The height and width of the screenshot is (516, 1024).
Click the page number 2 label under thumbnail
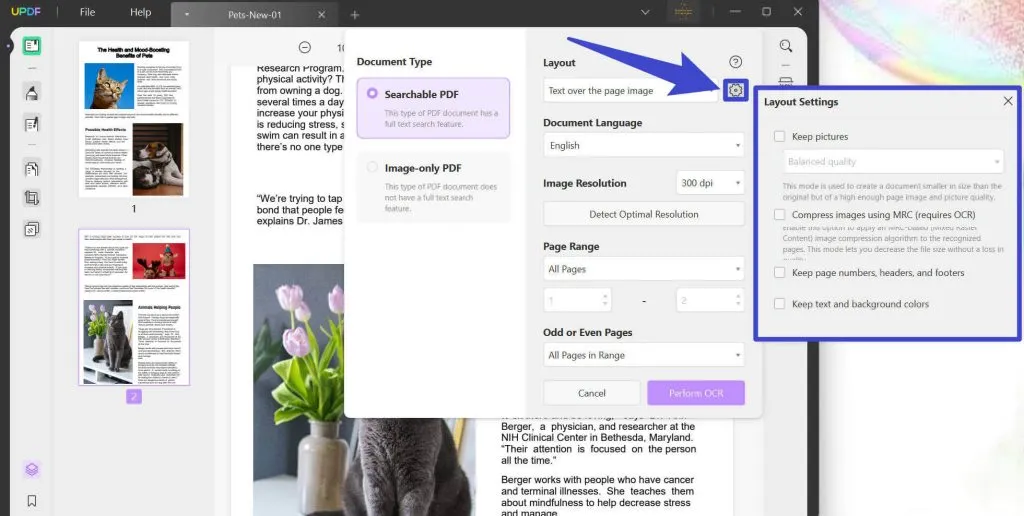pyautogui.click(x=134, y=396)
